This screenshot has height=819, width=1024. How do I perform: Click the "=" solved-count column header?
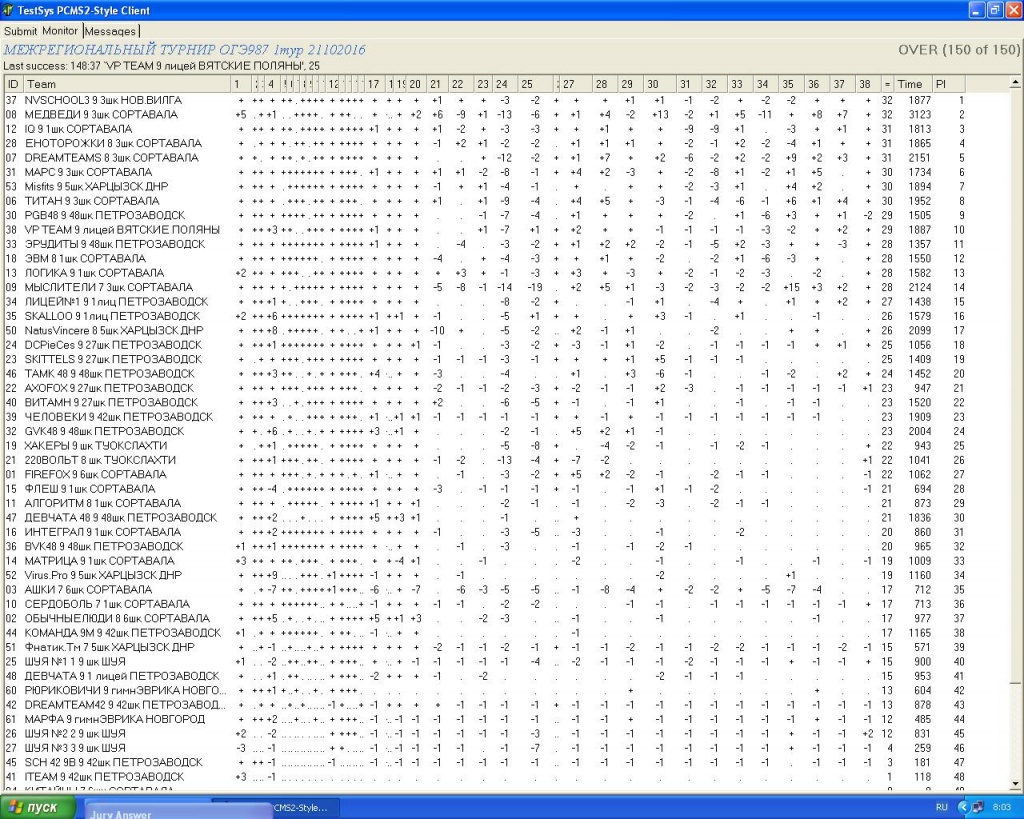887,84
